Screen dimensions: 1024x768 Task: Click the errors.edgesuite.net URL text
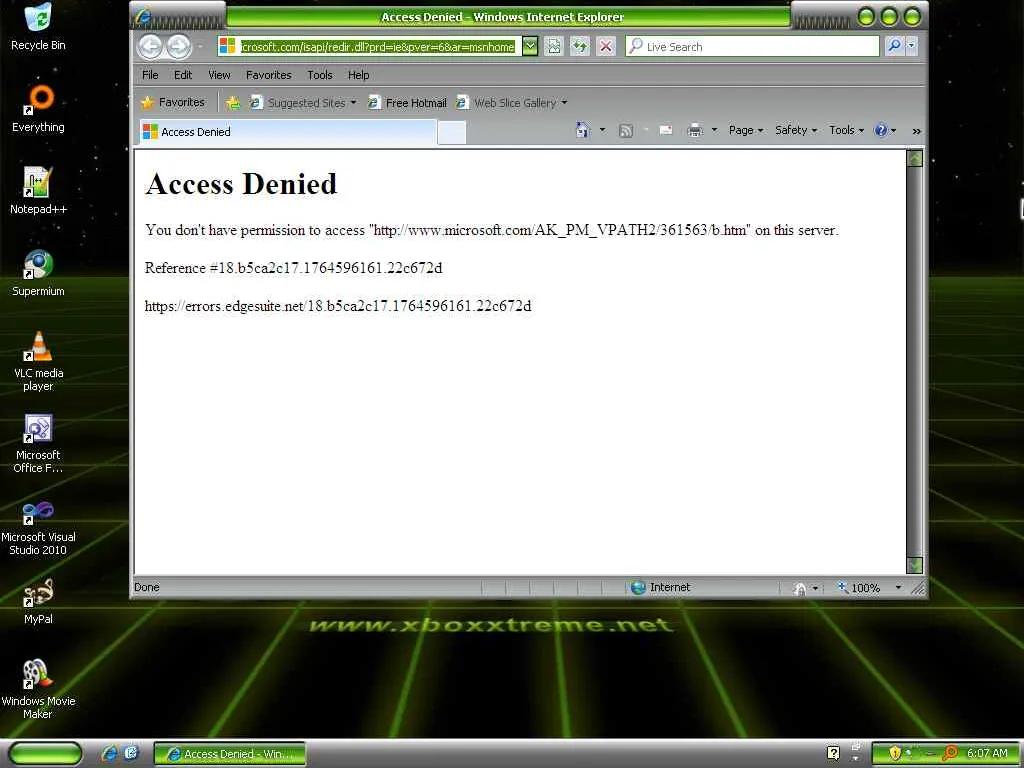click(338, 306)
